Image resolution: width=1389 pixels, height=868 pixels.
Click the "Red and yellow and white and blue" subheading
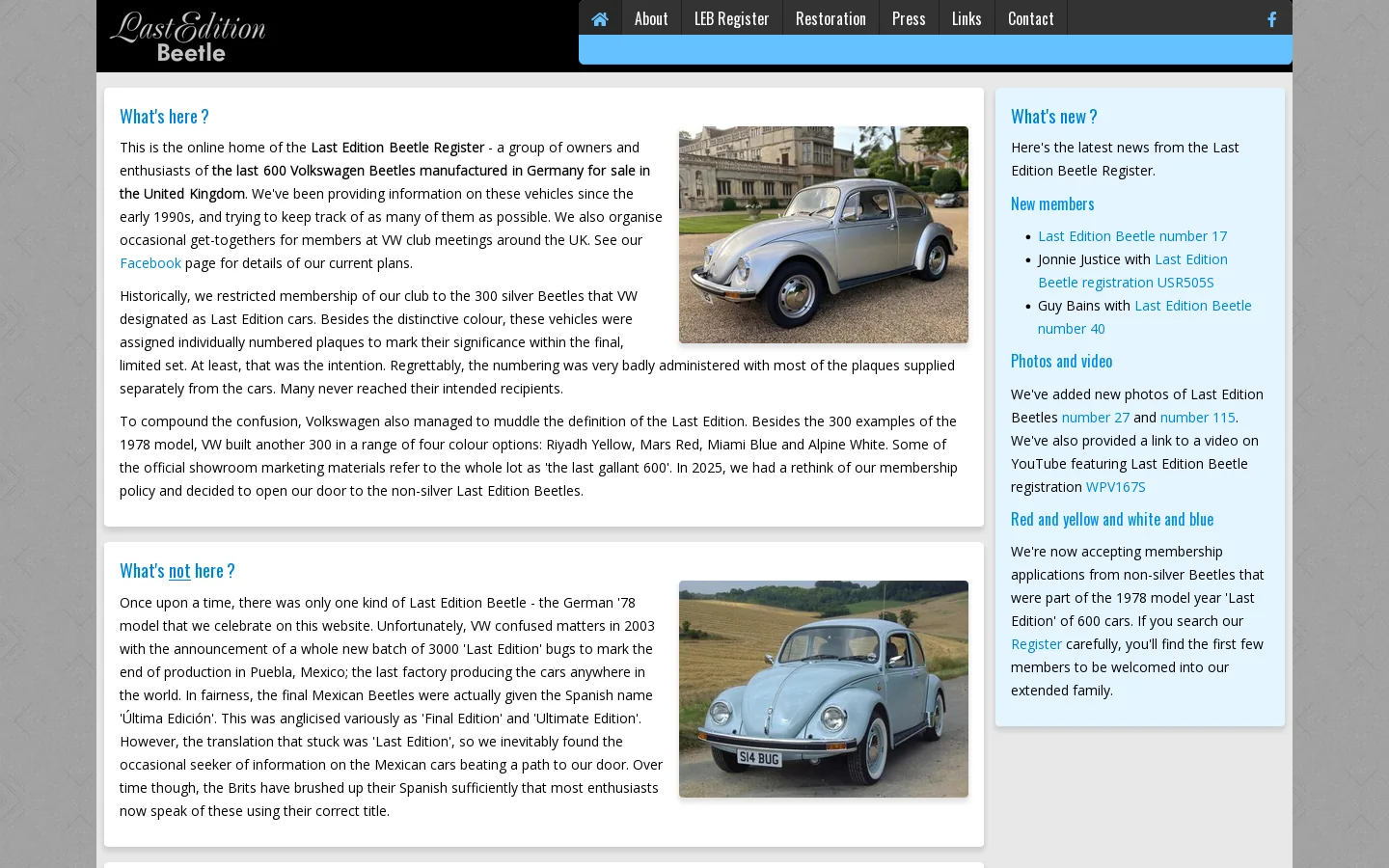[x=1112, y=519]
